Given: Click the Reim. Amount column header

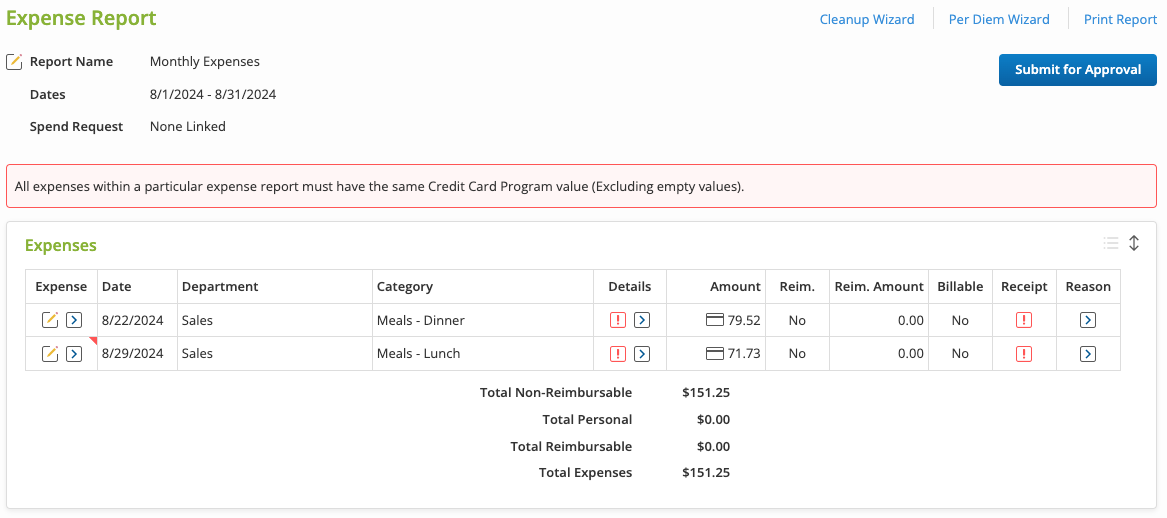Looking at the screenshot, I should 879,287.
